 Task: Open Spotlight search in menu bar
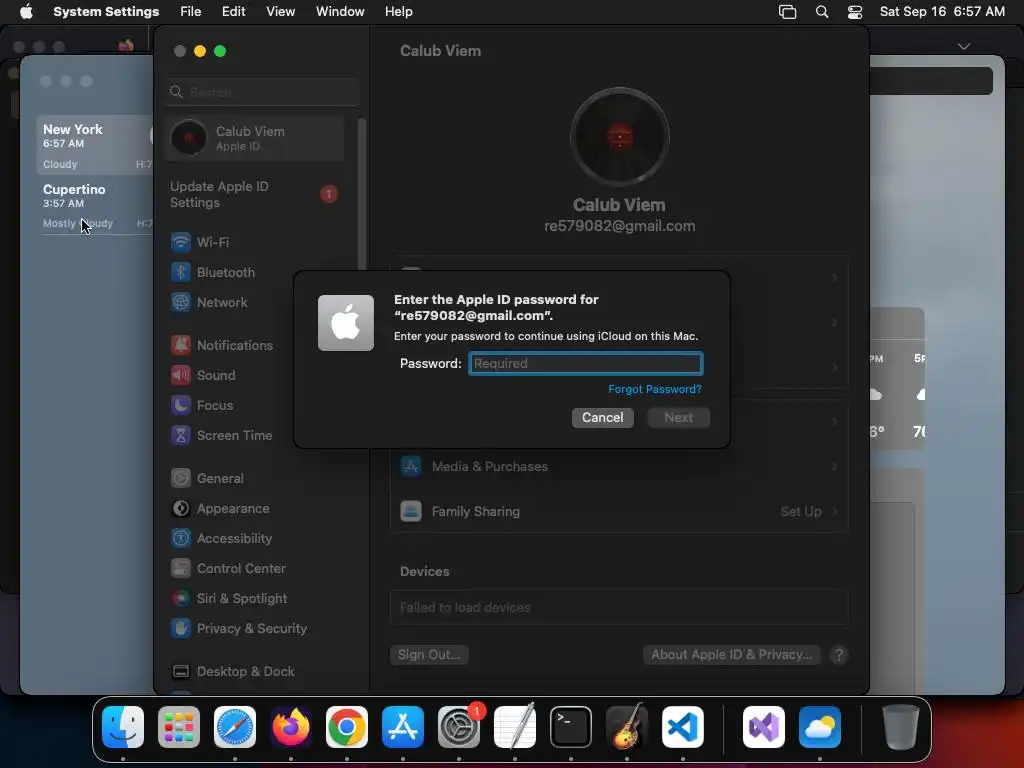(822, 12)
